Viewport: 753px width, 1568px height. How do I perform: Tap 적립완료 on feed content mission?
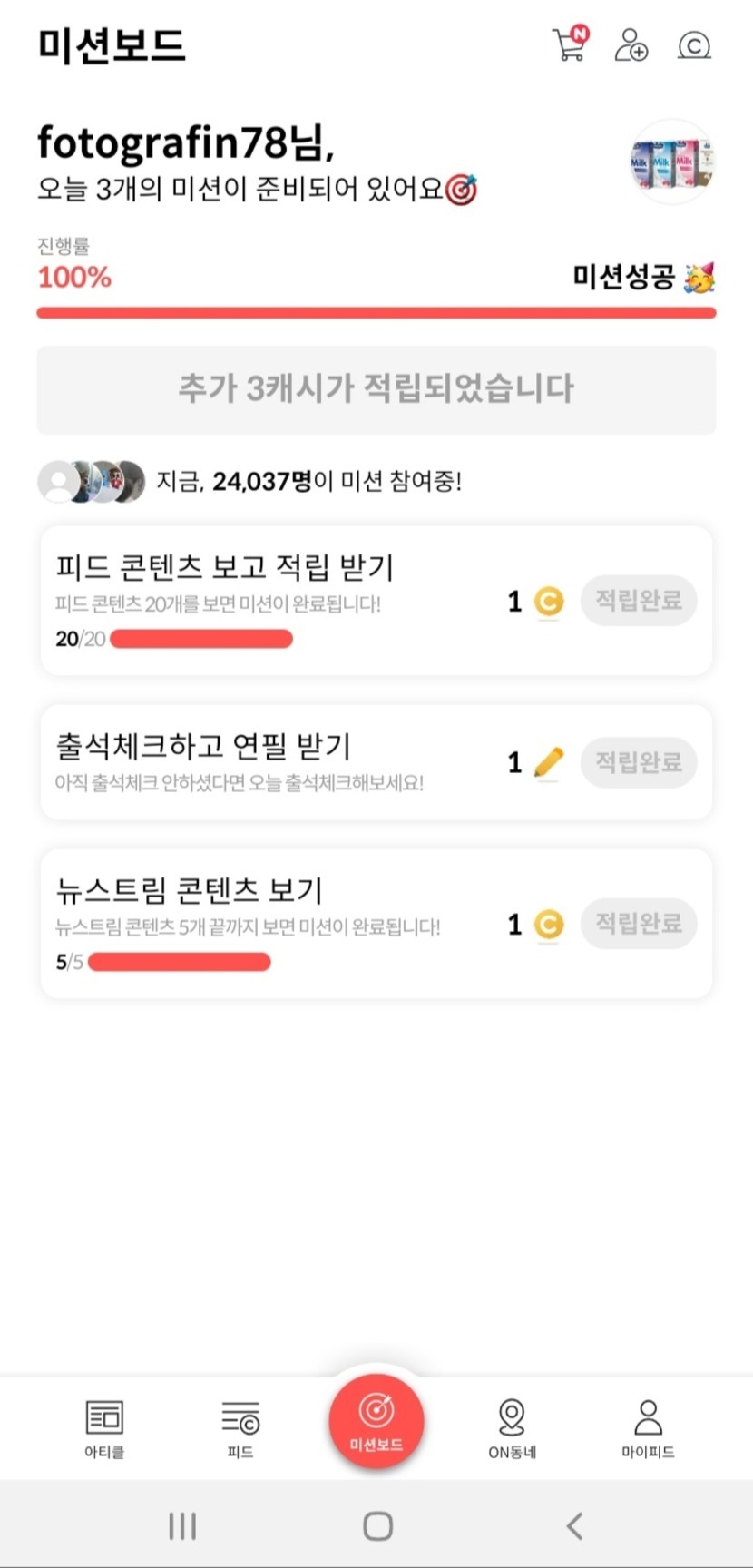(x=639, y=601)
